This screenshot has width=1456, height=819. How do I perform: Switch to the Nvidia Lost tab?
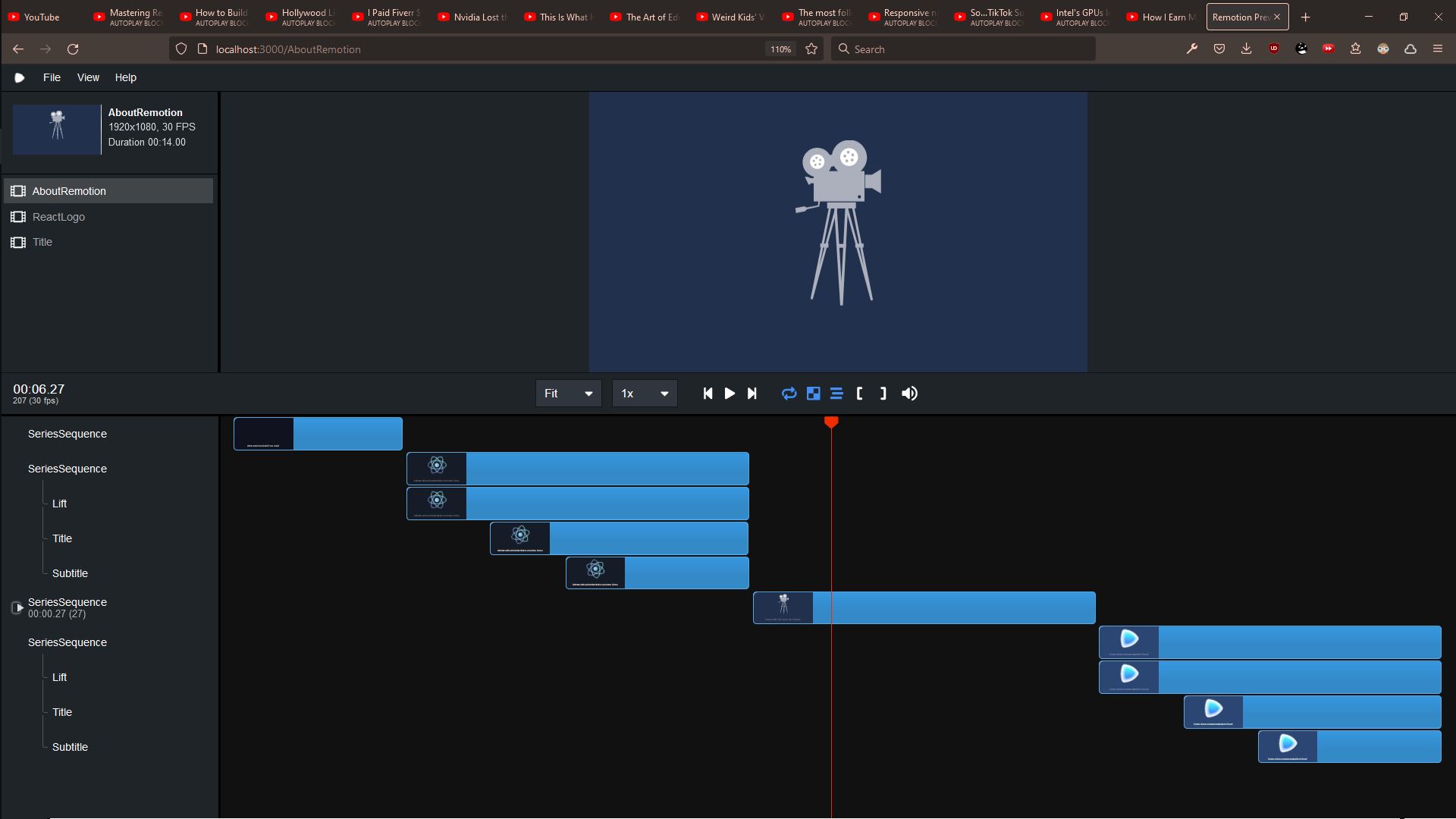(x=473, y=17)
